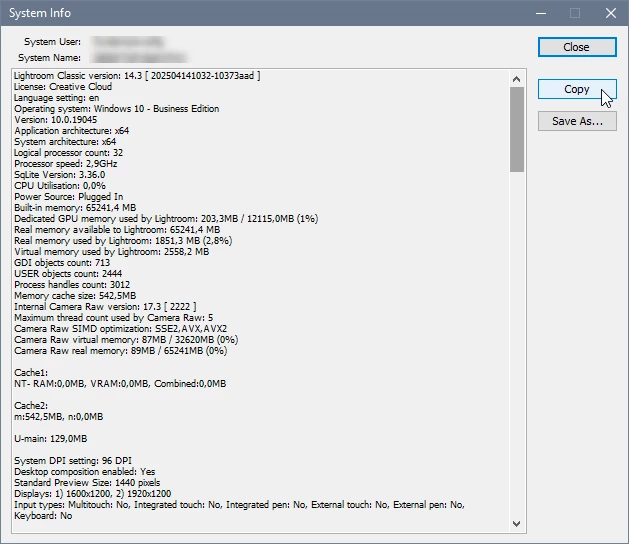629x544 pixels.
Task: Click the Version: 10.0.19045 line
Action: 55,120
